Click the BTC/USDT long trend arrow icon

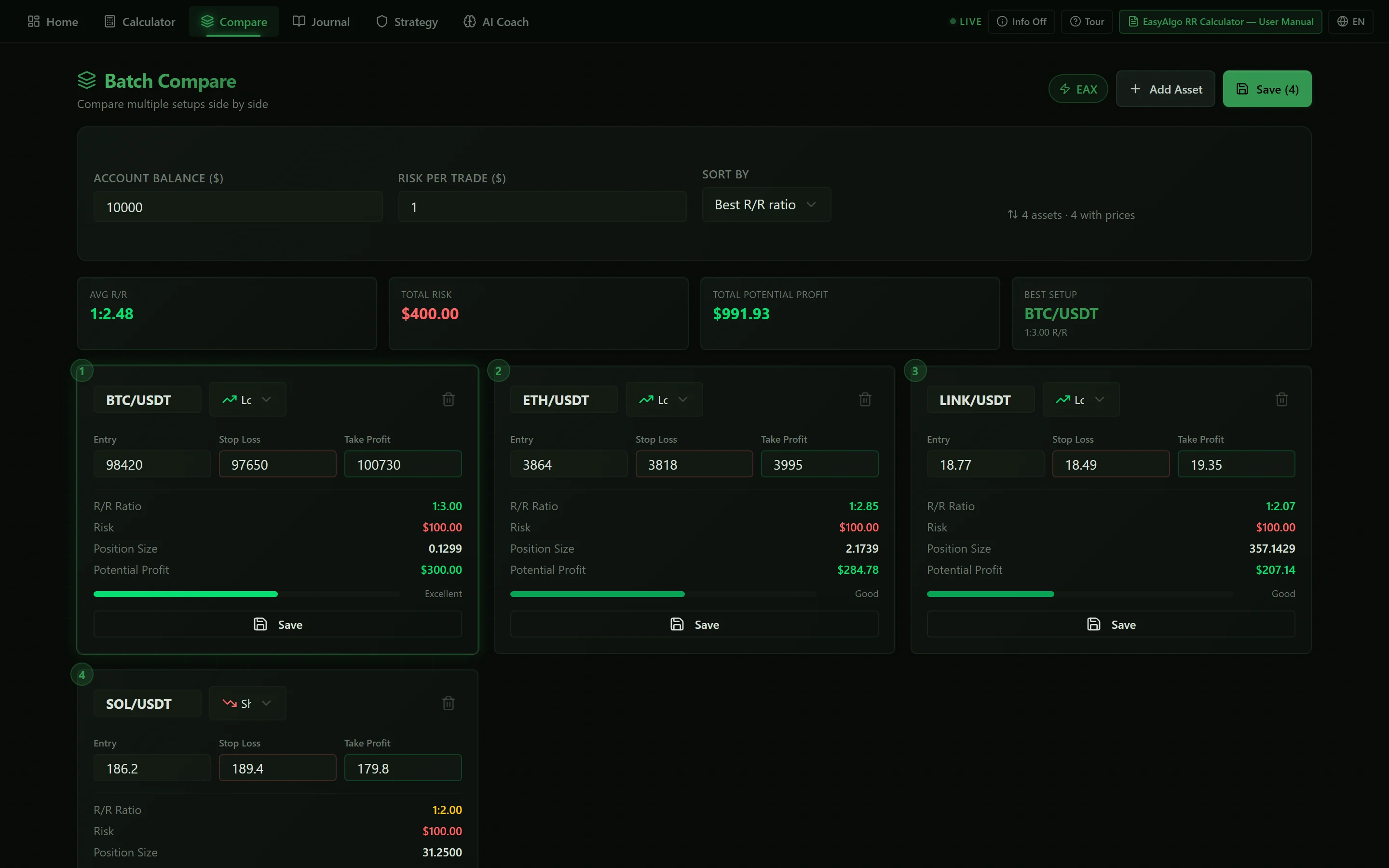230,400
